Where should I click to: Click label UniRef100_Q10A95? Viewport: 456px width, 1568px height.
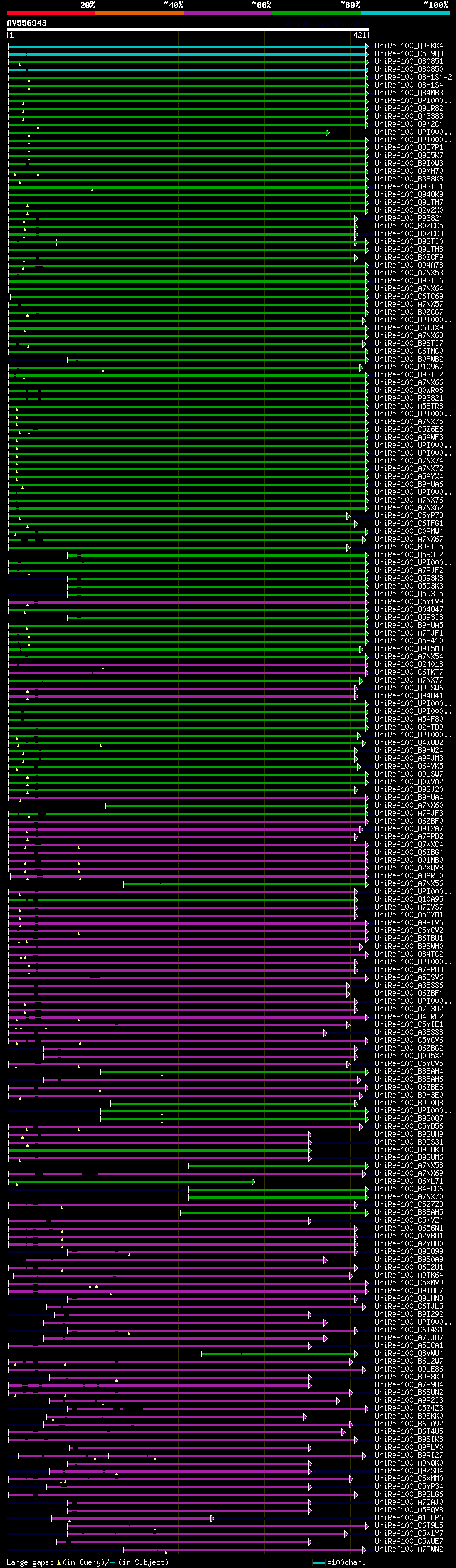click(x=409, y=899)
